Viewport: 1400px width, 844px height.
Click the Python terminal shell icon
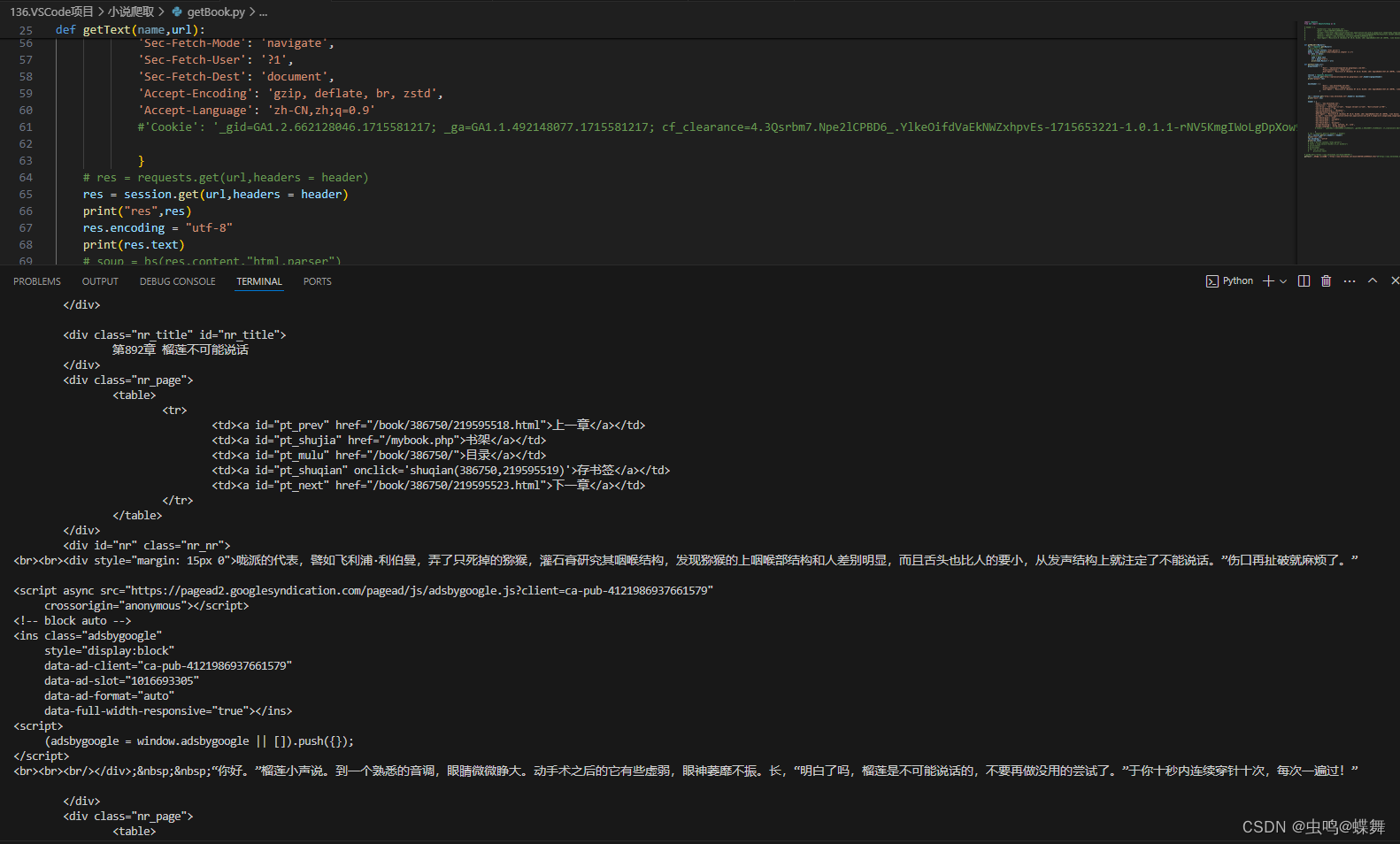point(1212,281)
